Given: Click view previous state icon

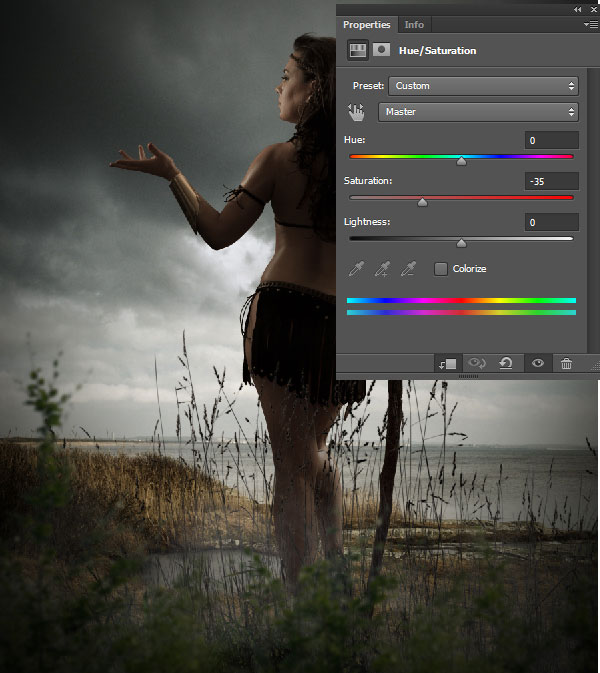Looking at the screenshot, I should (x=477, y=364).
